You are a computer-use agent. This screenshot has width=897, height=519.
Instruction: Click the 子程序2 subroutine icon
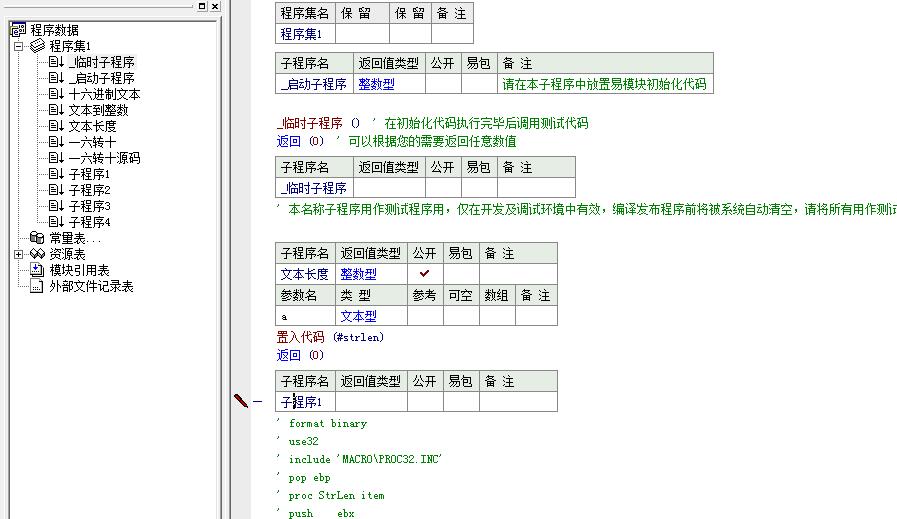coord(56,190)
